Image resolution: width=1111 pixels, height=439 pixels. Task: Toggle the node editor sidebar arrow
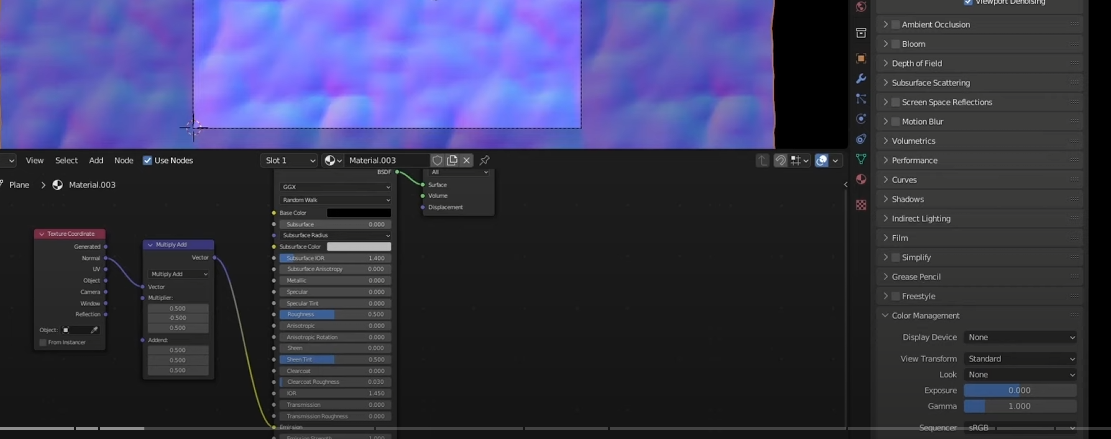[x=845, y=185]
